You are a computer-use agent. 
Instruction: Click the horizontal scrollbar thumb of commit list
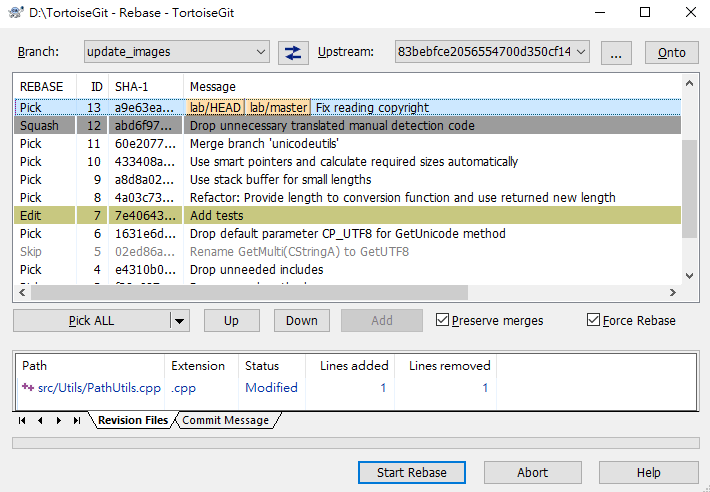tap(249, 293)
